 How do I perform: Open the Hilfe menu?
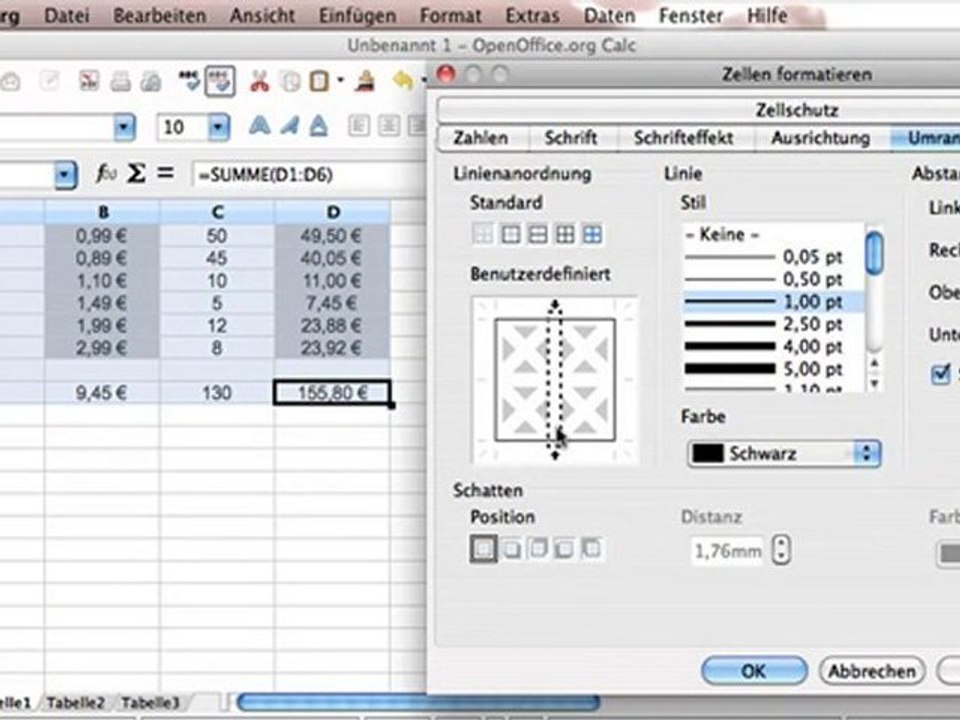click(x=767, y=15)
